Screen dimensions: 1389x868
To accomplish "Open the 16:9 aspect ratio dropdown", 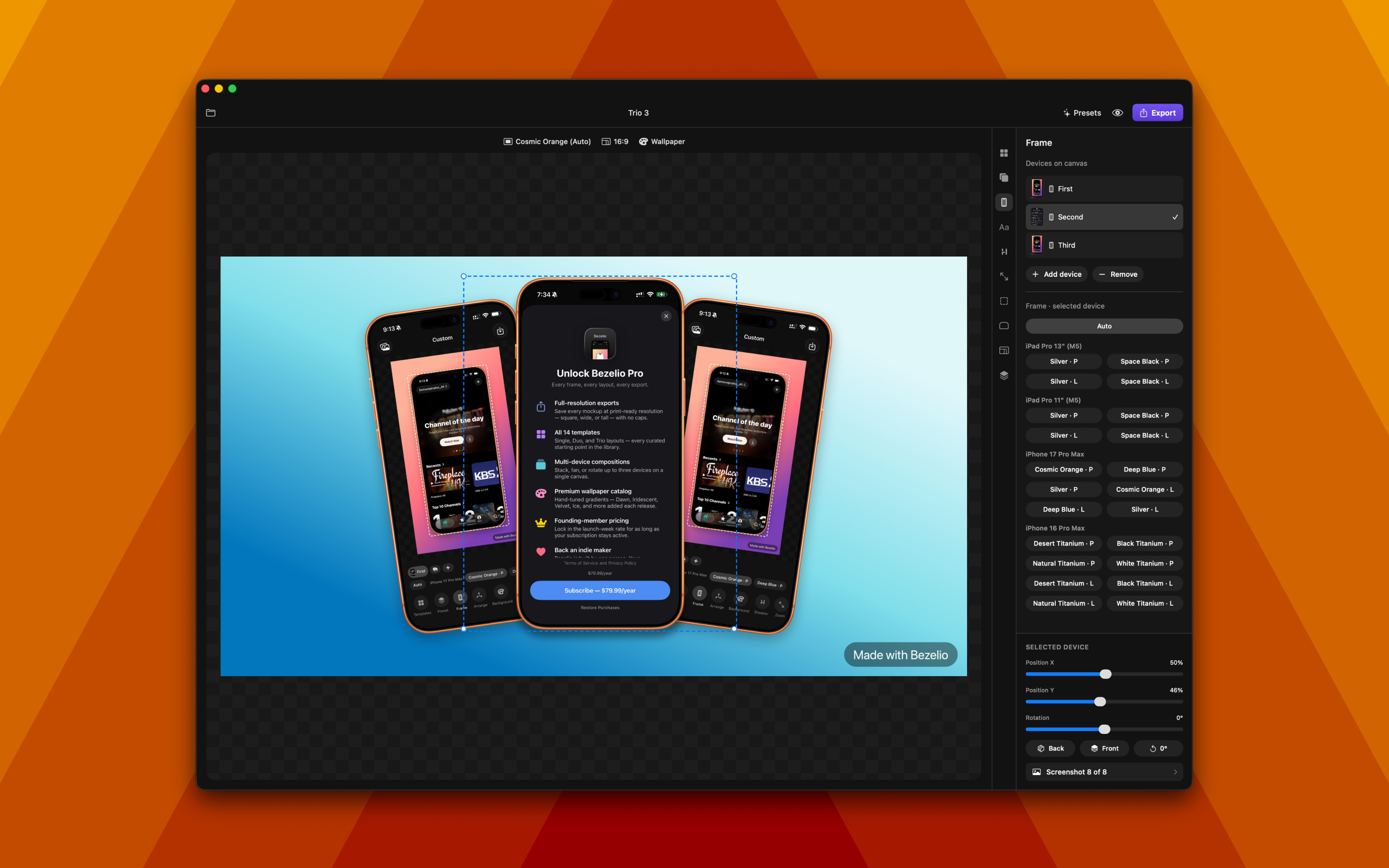I will (615, 142).
